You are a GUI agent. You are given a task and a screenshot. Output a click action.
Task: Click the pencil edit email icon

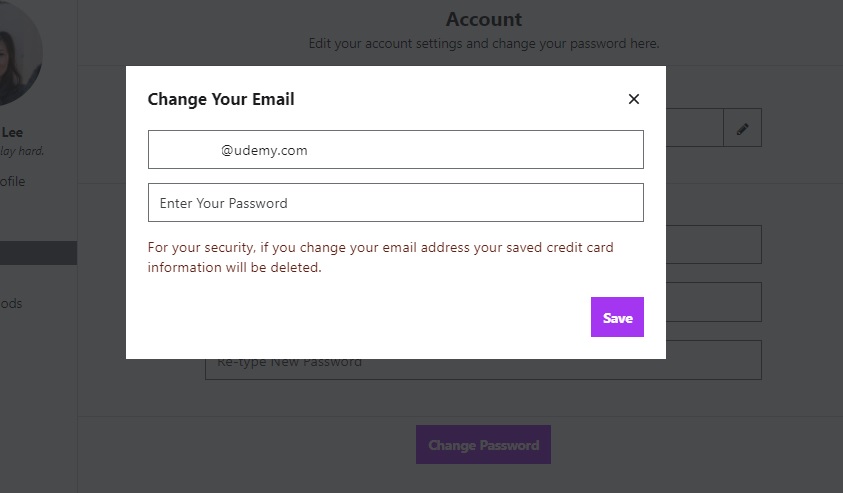[x=742, y=128]
